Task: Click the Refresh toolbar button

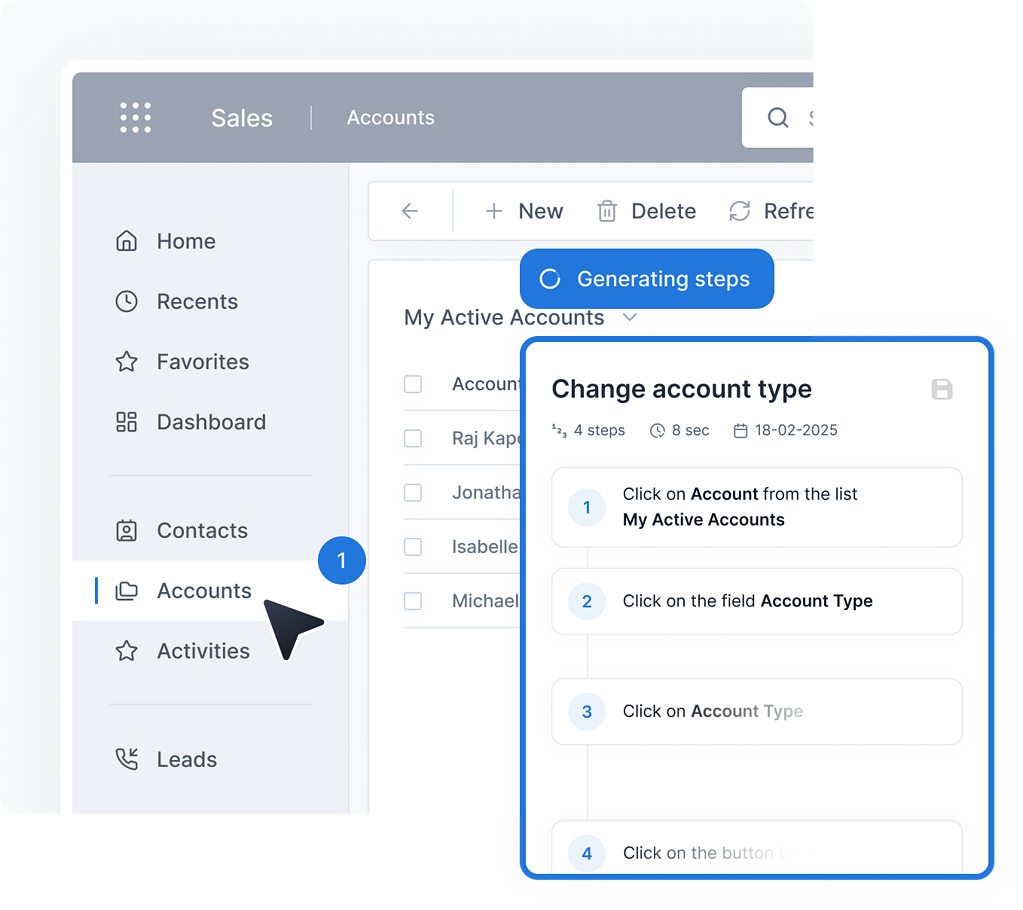Action: pyautogui.click(x=772, y=211)
